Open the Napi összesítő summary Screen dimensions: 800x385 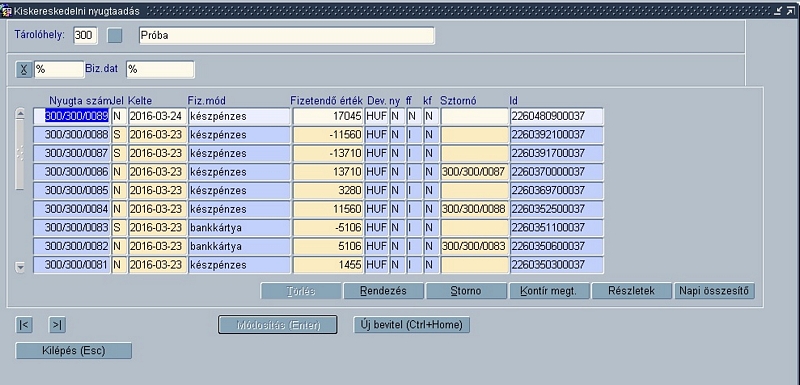pyautogui.click(x=714, y=291)
